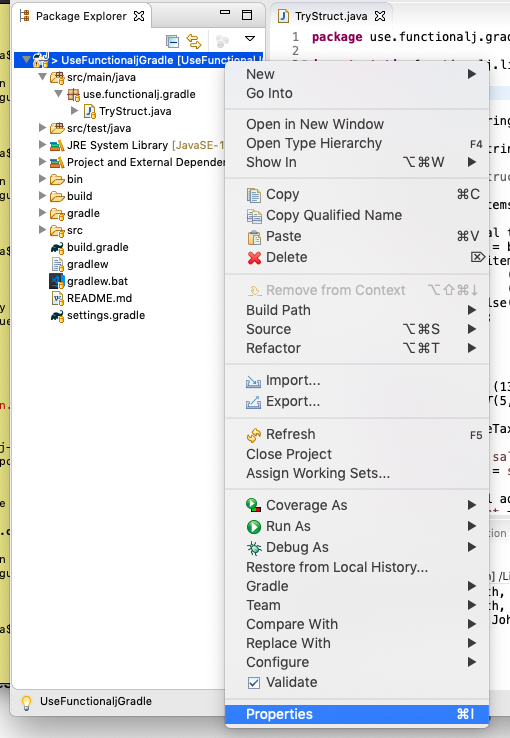Click the JRE System Library icon
This screenshot has height=738, width=510.
[x=57, y=145]
